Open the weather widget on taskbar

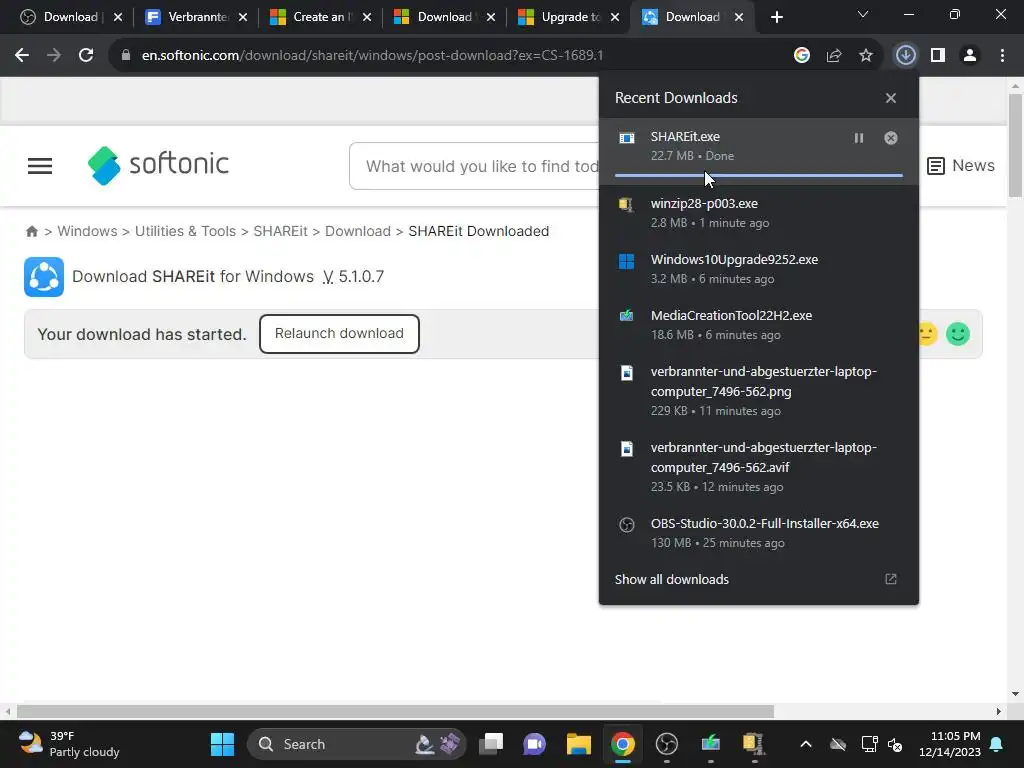pyautogui.click(x=69, y=744)
